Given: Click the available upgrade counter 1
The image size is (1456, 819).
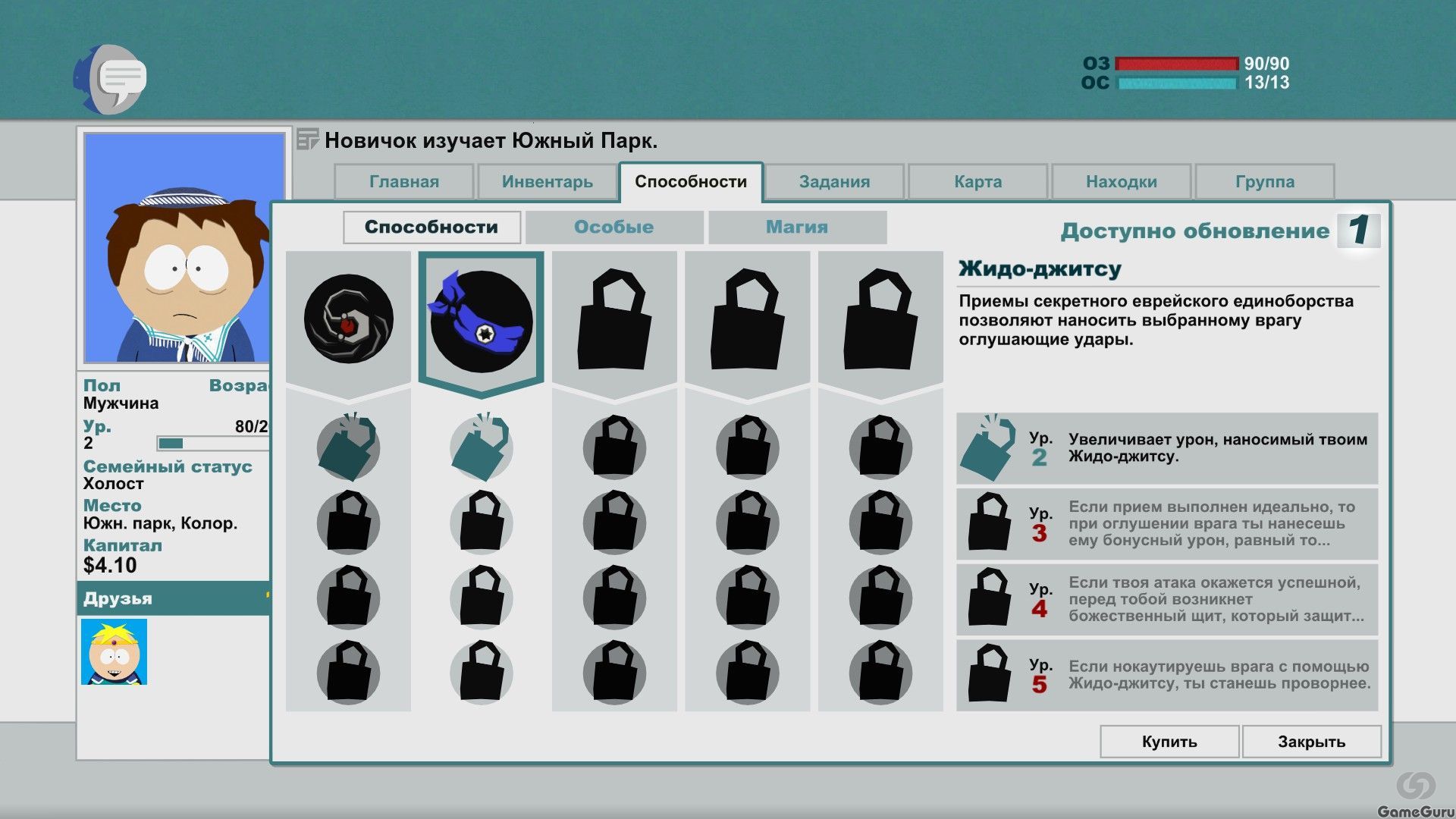Looking at the screenshot, I should click(1358, 230).
